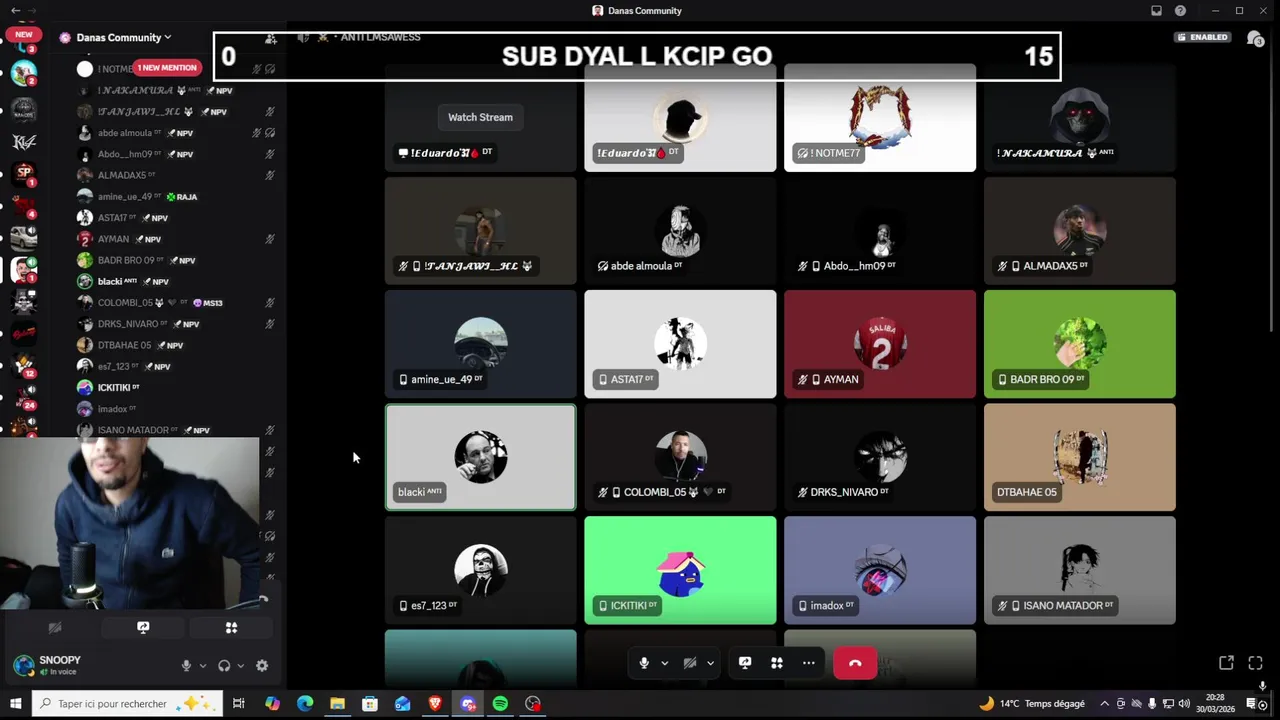
Task: Click NEW unread indicator in server list
Action: pos(24,34)
